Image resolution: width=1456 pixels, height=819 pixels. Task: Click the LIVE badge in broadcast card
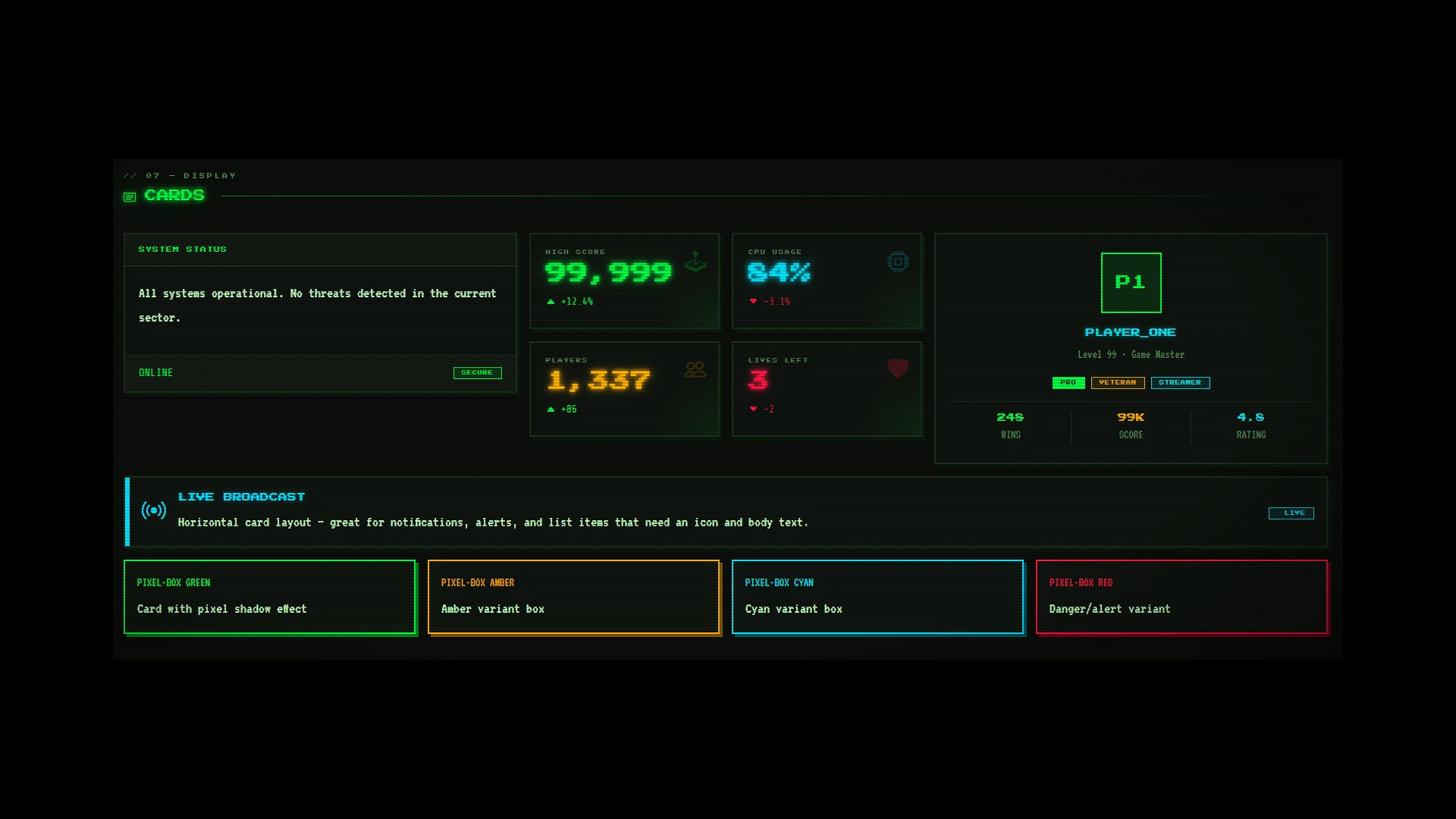point(1291,513)
